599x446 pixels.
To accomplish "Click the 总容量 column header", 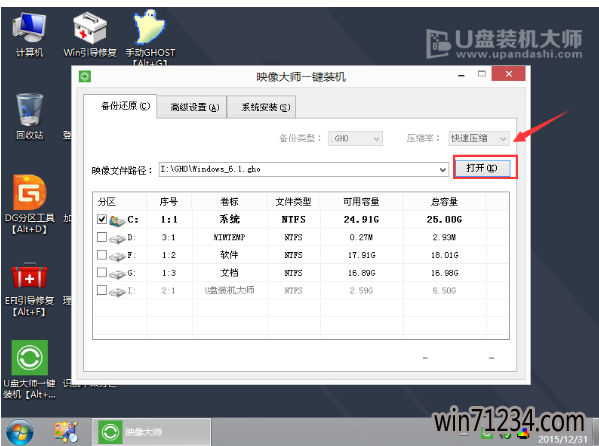I will (x=444, y=201).
